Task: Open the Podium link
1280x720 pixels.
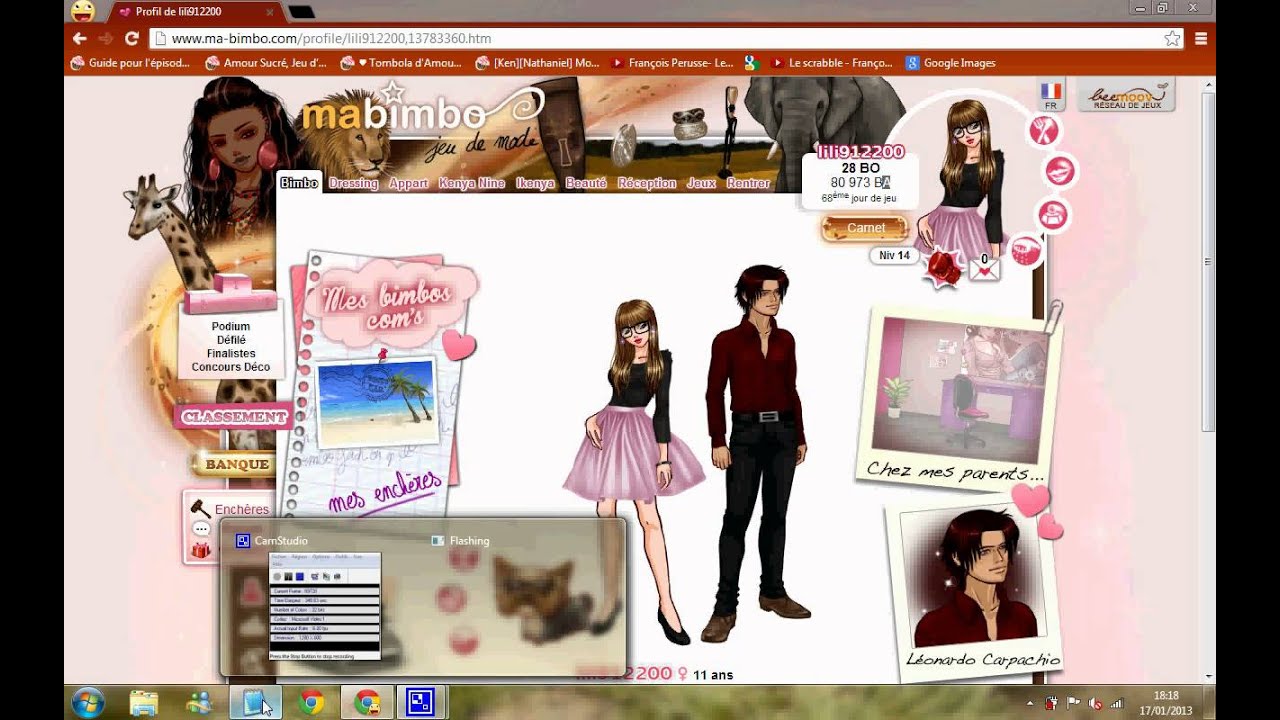Action: point(231,327)
